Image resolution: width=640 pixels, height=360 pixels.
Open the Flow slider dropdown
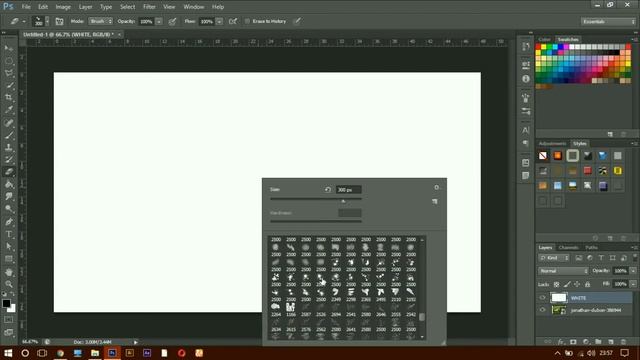coord(219,21)
